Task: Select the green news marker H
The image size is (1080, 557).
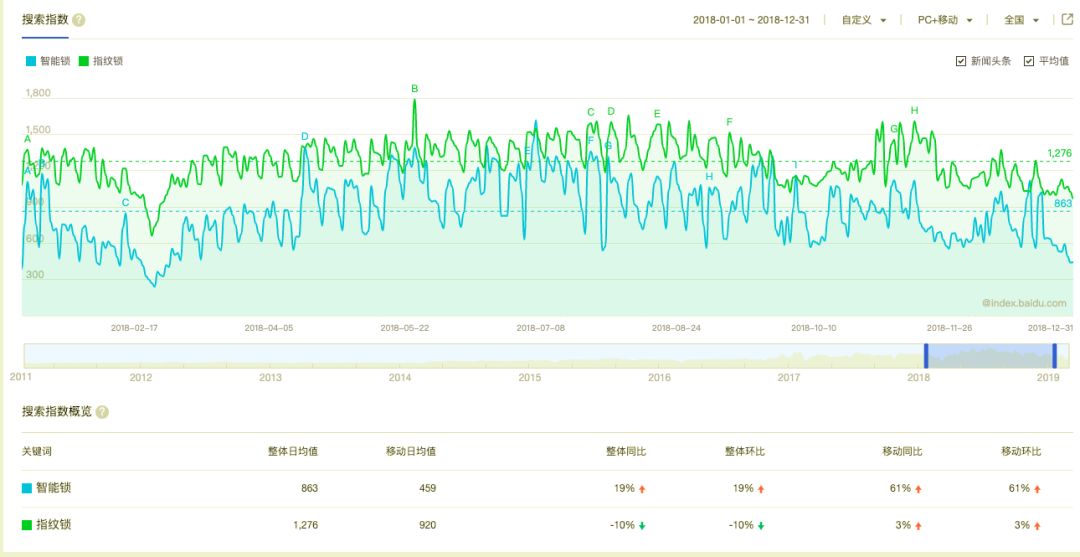Action: click(x=914, y=110)
